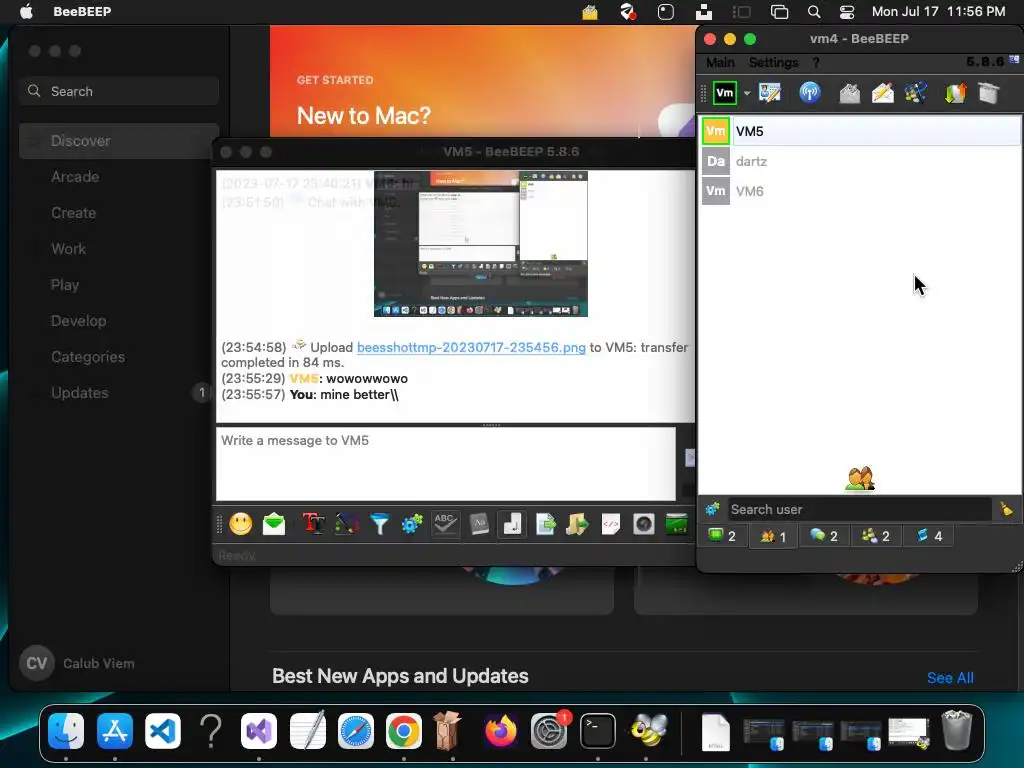Switch to the groups tab showing 2
This screenshot has width=1024, height=768.
click(x=876, y=536)
